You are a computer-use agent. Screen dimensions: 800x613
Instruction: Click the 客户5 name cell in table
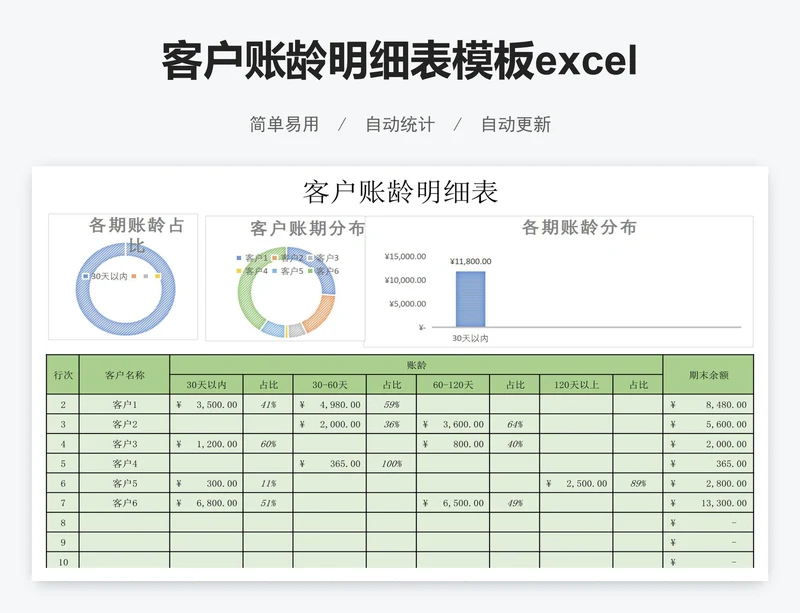coord(124,483)
